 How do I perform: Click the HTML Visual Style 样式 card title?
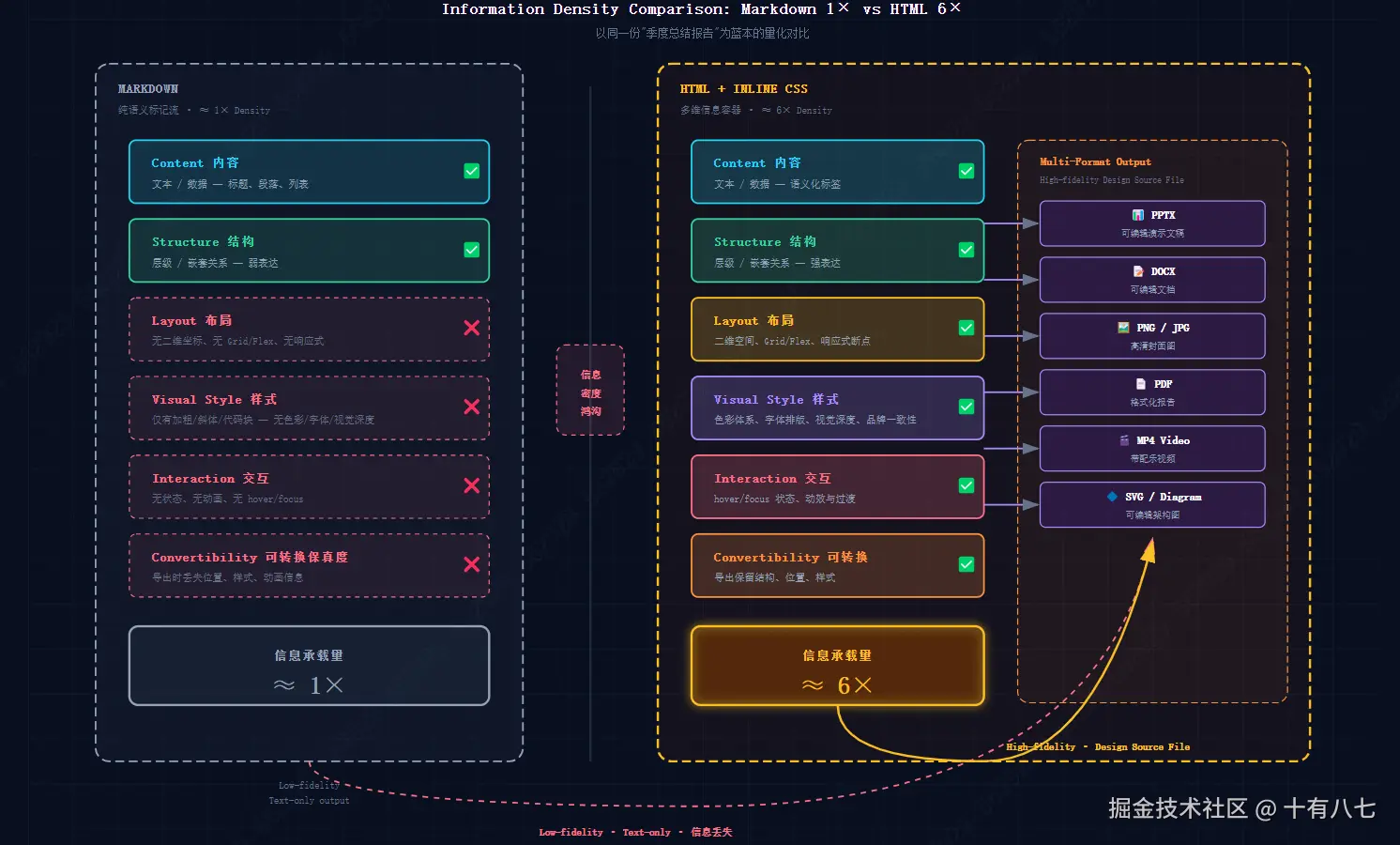click(x=776, y=399)
